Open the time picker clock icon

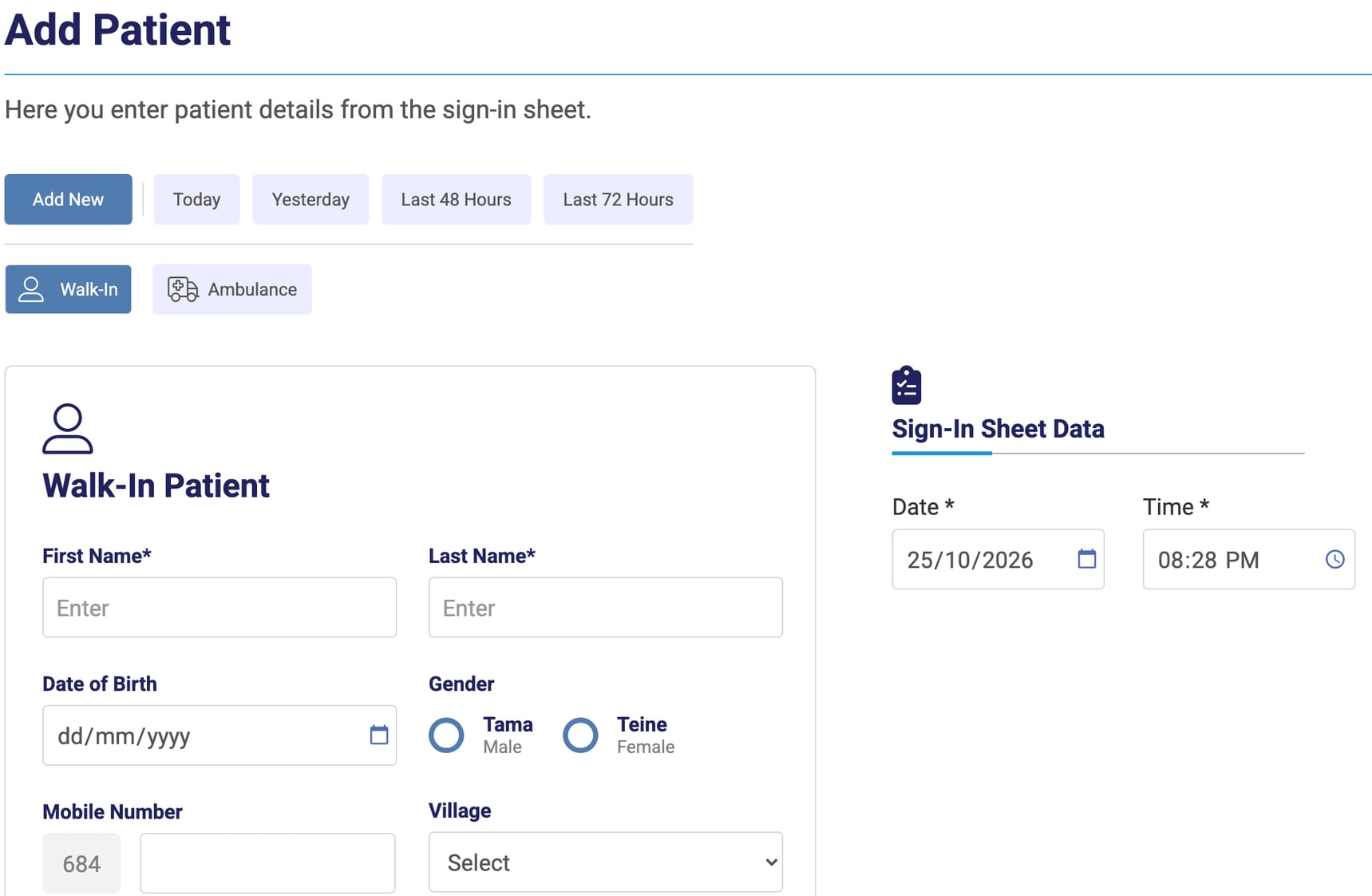[1334, 559]
